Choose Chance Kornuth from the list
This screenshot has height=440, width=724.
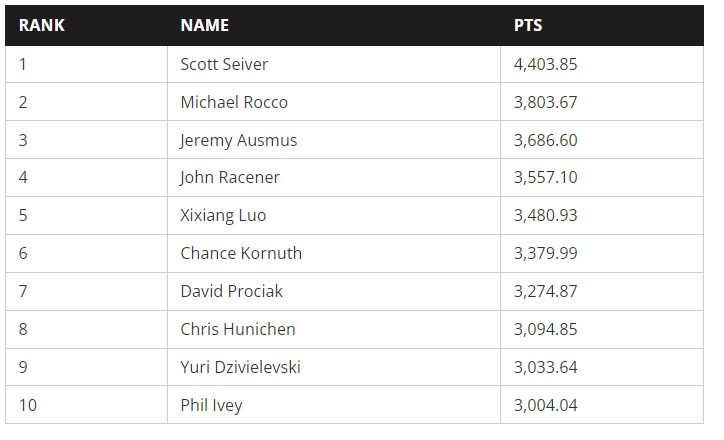240,254
